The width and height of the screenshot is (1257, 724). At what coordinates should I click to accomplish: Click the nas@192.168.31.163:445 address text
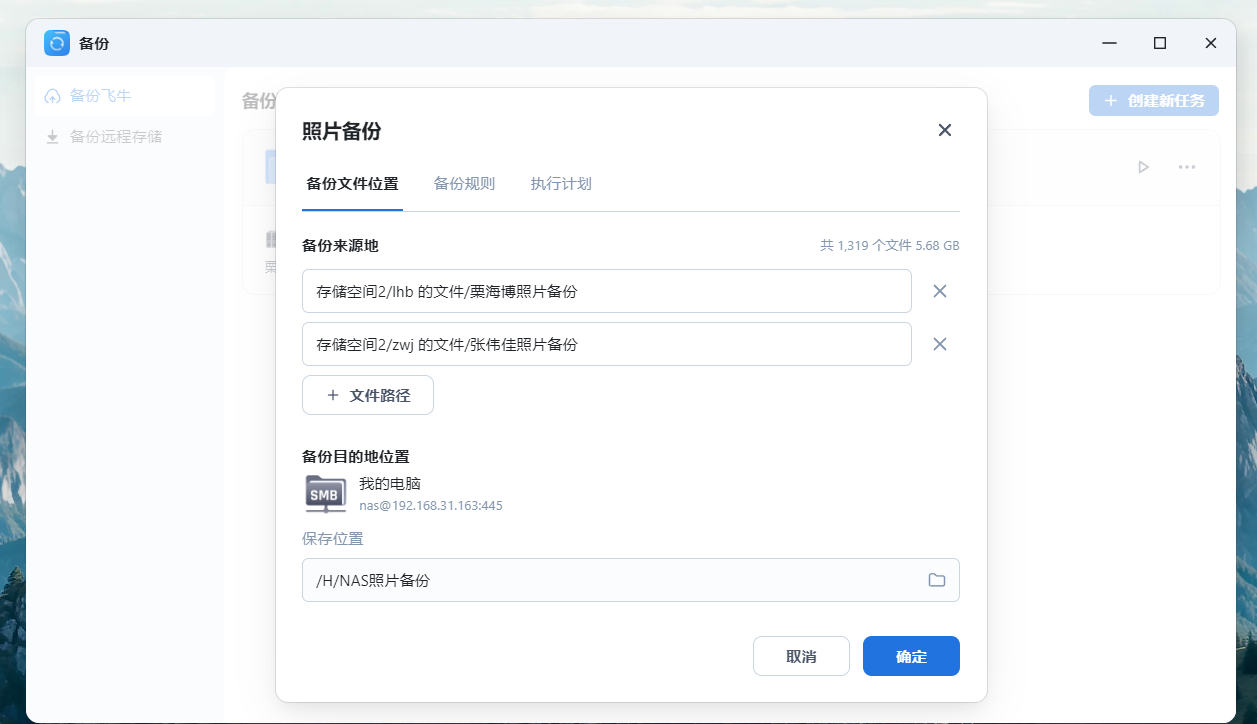pos(431,506)
